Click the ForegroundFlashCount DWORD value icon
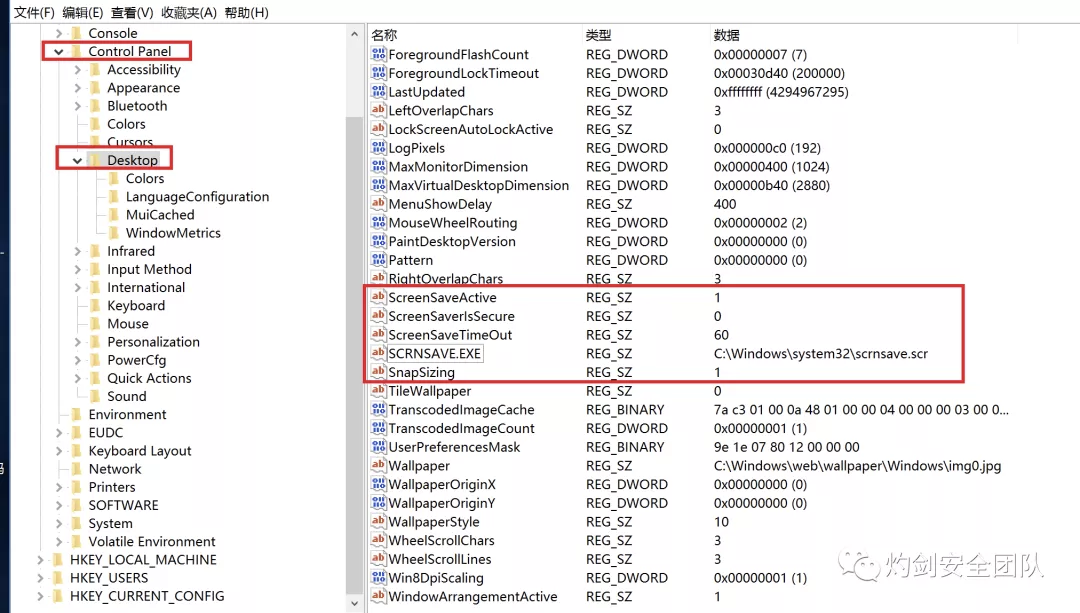 378,54
